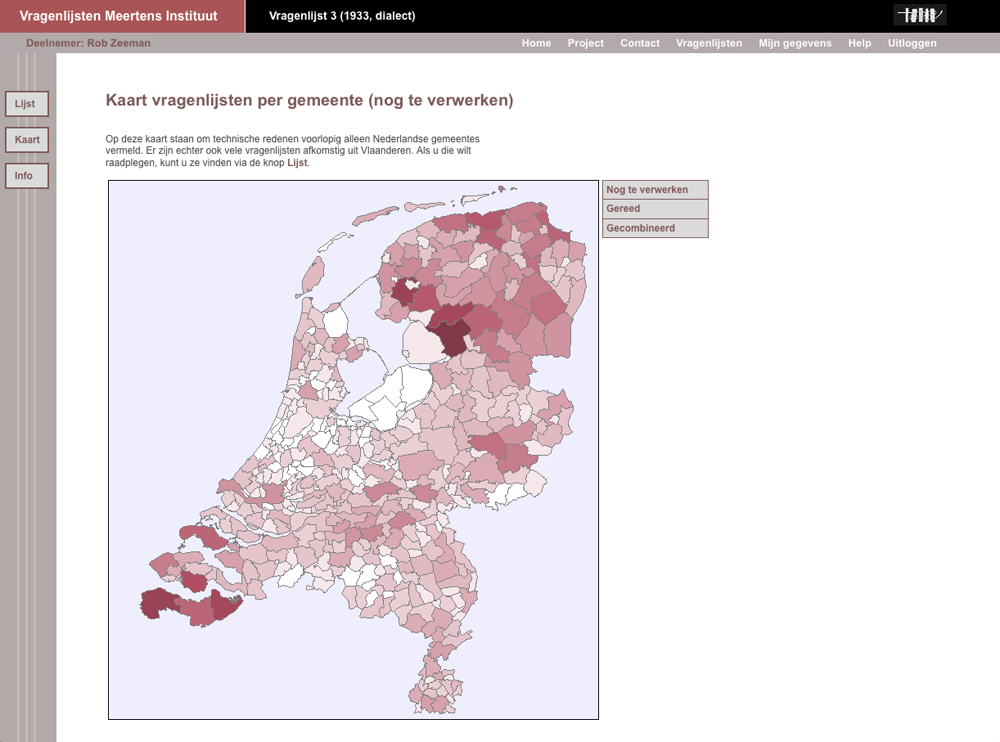Click the 'Vragenlijsten Meertens Instituut' site title
Viewport: 1000px width, 742px height.
pyautogui.click(x=118, y=16)
